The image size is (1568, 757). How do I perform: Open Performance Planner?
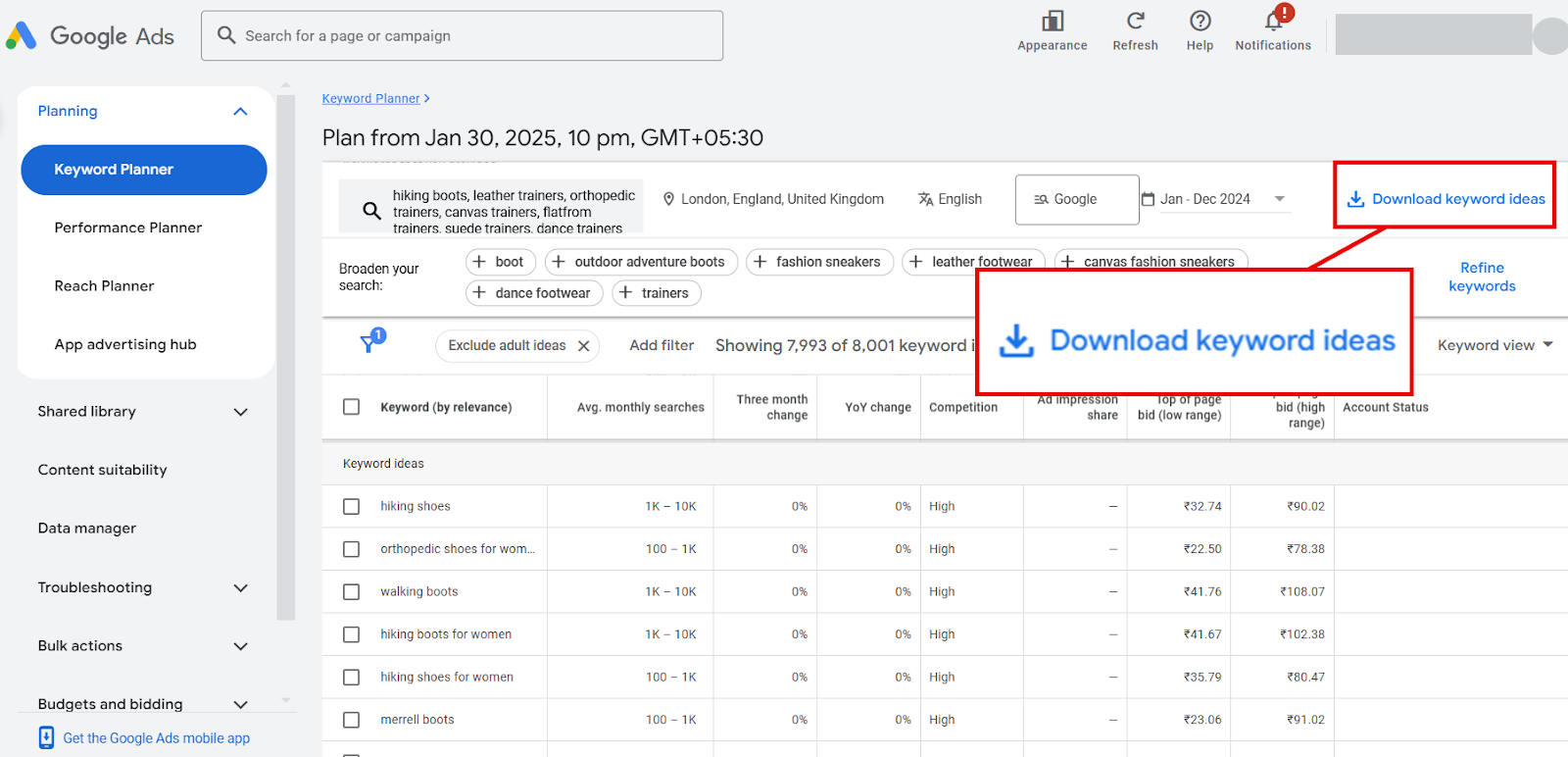tap(128, 227)
